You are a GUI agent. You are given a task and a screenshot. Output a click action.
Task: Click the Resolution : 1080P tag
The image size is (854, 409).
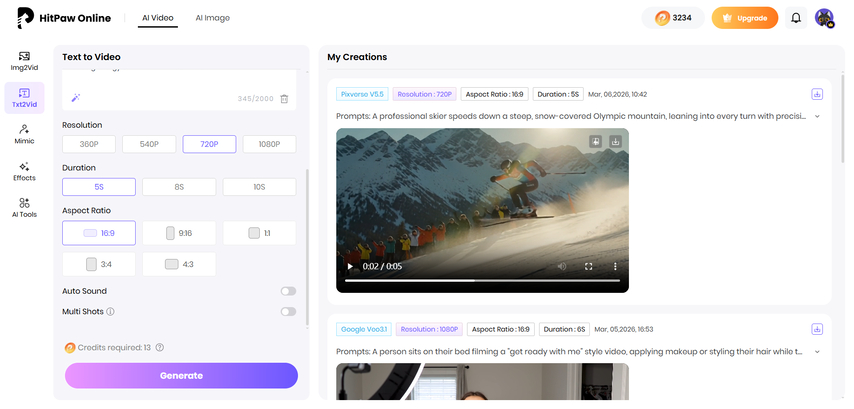tap(429, 329)
